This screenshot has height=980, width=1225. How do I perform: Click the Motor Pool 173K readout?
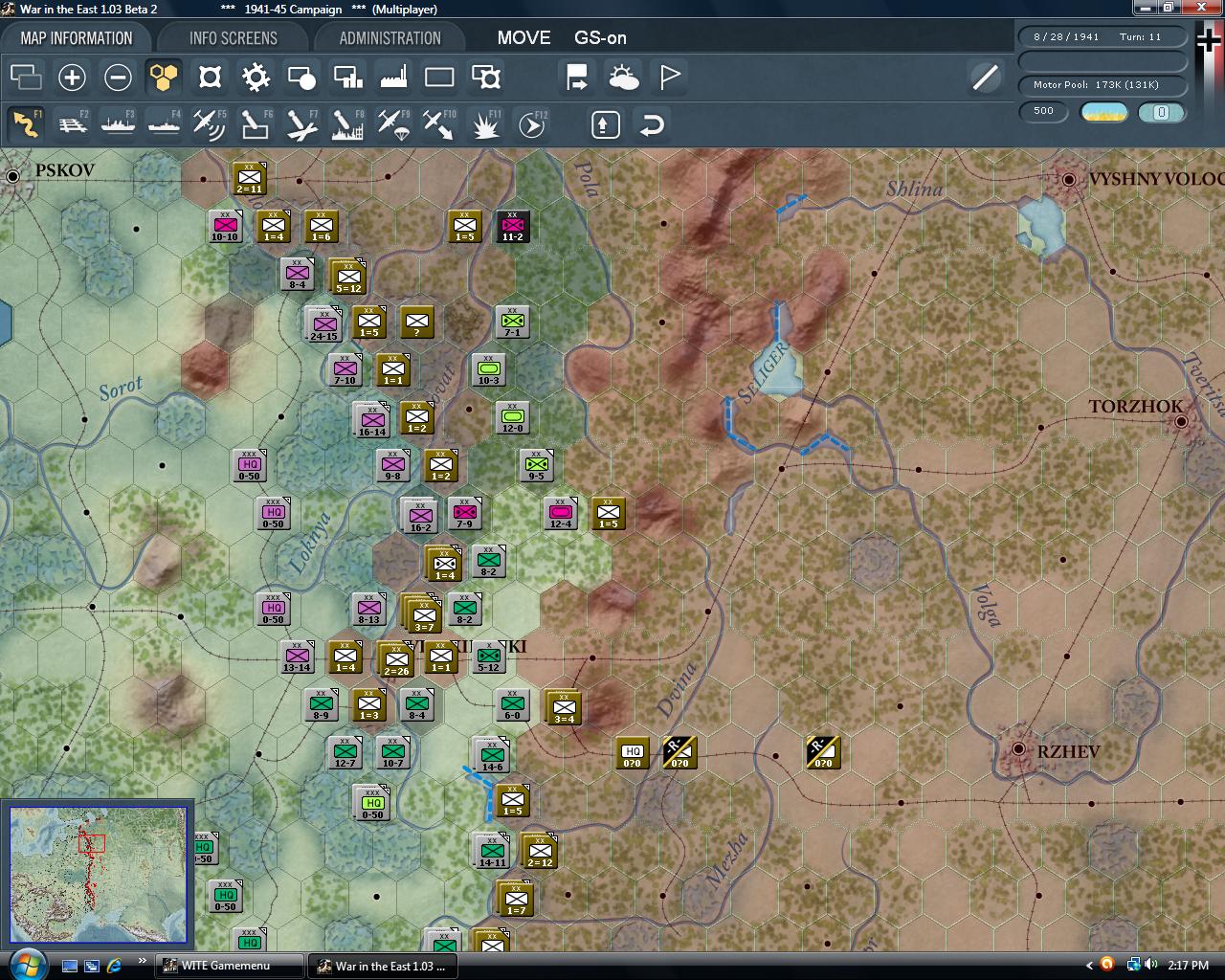1102,85
